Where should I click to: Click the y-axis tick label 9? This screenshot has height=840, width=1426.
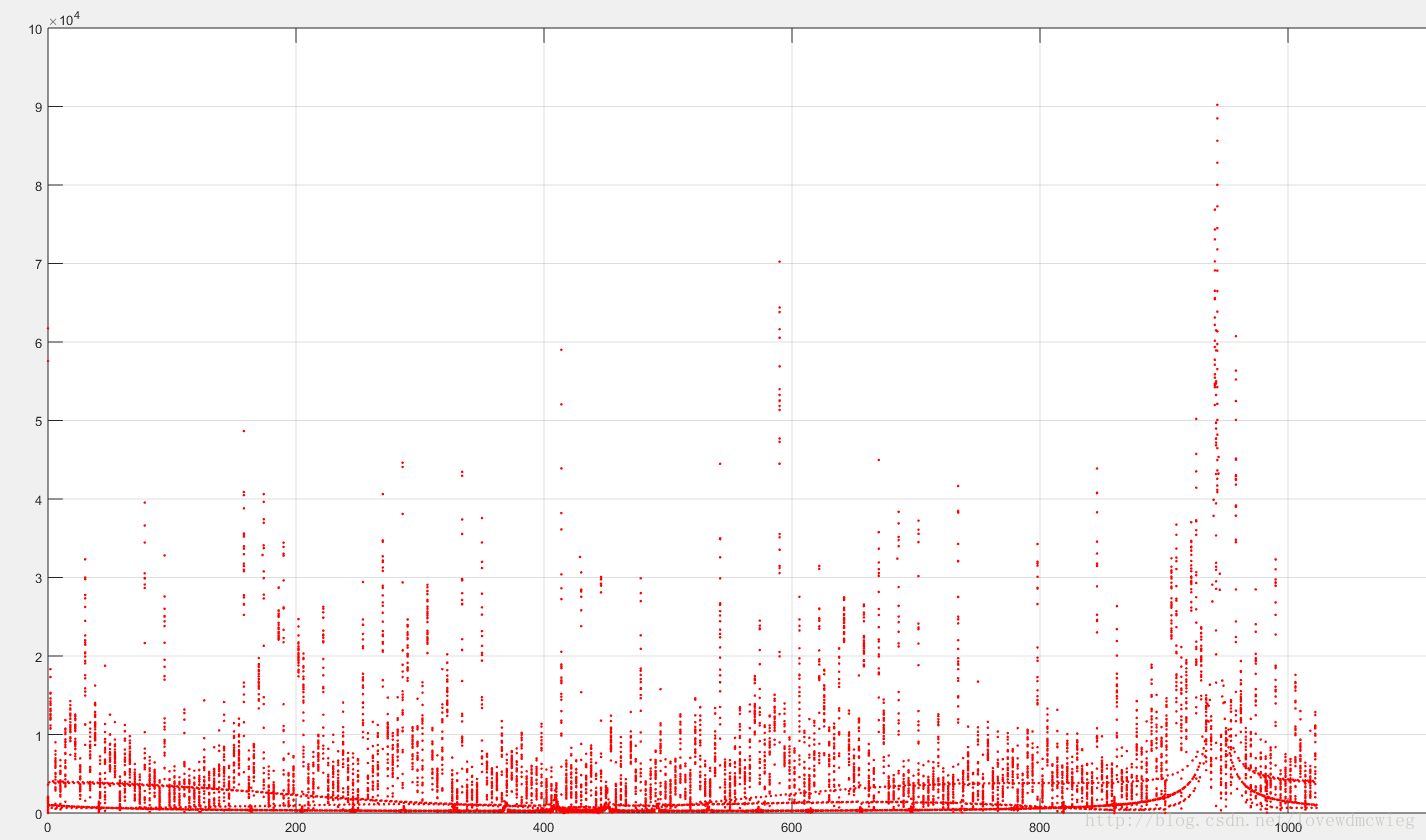(38, 107)
